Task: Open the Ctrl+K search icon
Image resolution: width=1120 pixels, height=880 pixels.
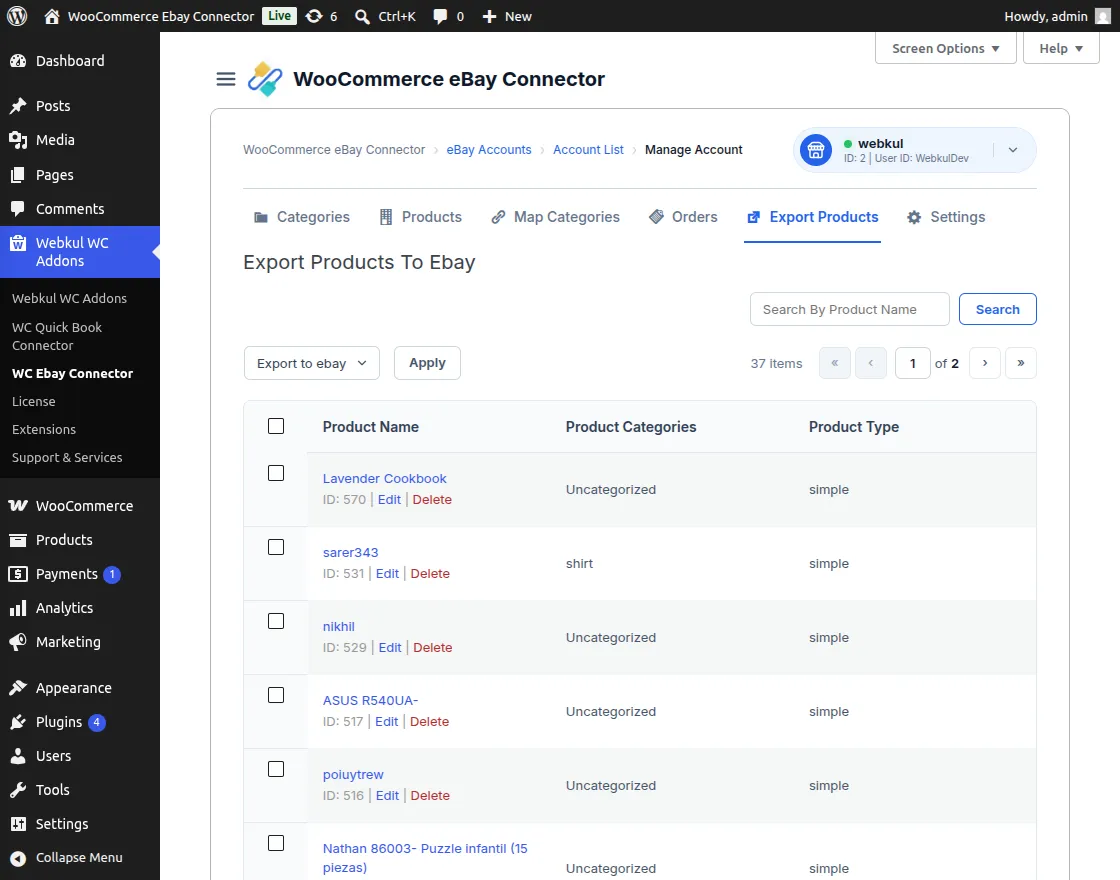Action: 362,16
